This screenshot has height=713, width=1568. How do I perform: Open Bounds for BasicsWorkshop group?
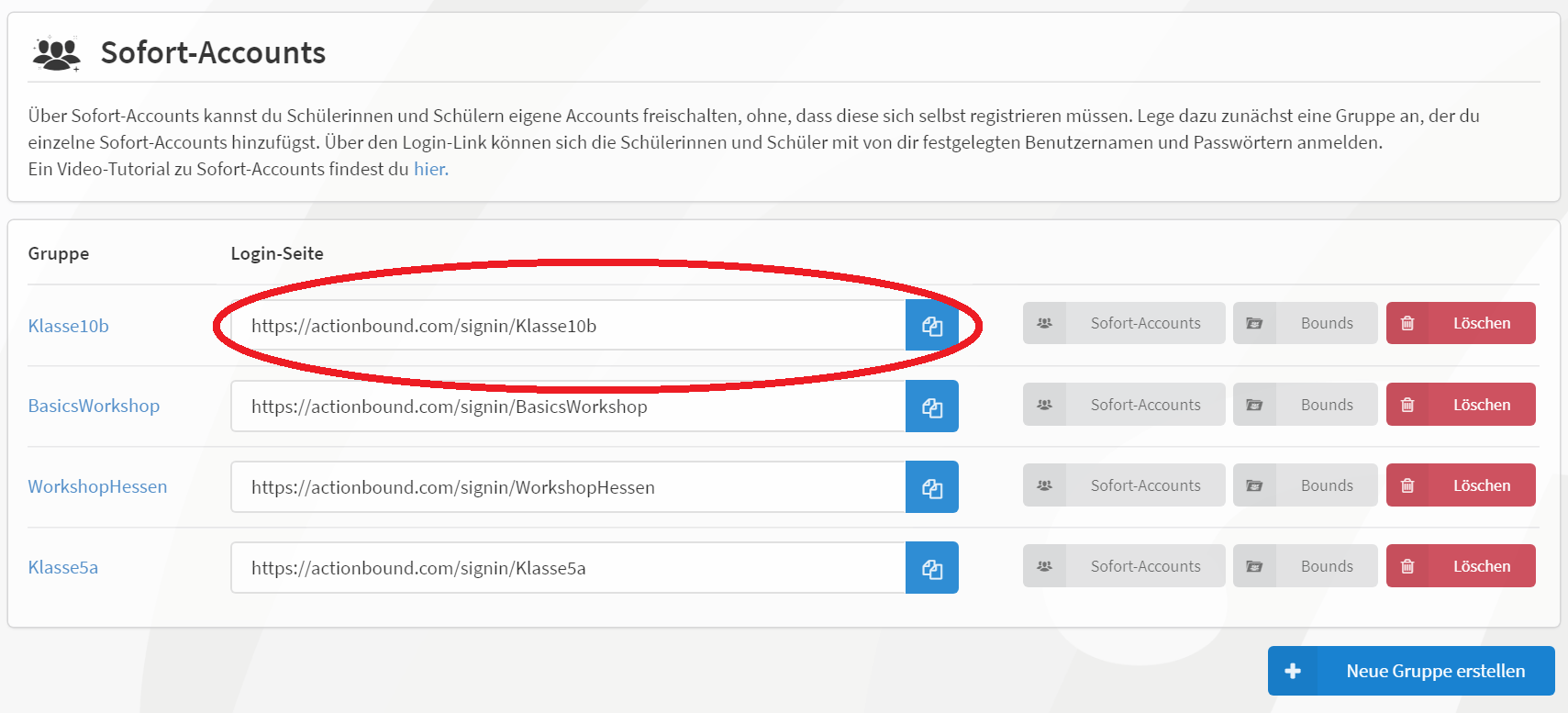point(1306,405)
